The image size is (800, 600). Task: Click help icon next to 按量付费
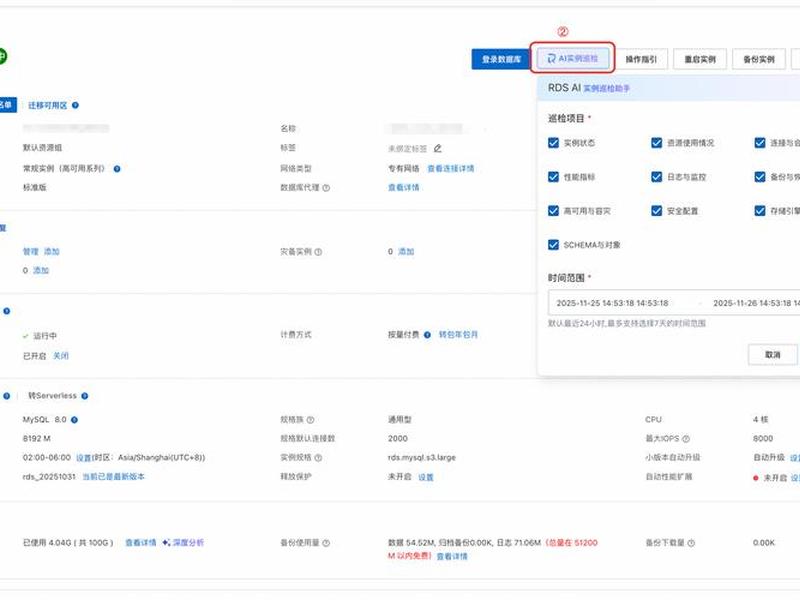(x=427, y=335)
